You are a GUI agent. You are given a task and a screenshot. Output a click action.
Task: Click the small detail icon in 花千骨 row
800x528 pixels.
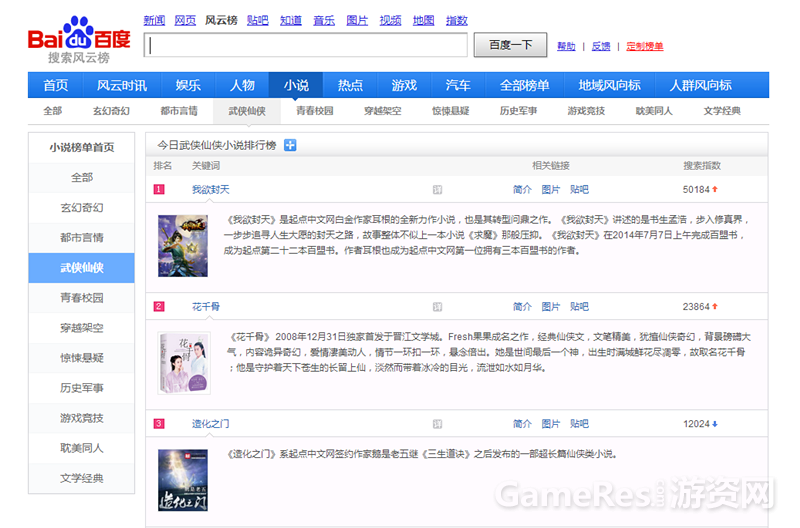[437, 307]
